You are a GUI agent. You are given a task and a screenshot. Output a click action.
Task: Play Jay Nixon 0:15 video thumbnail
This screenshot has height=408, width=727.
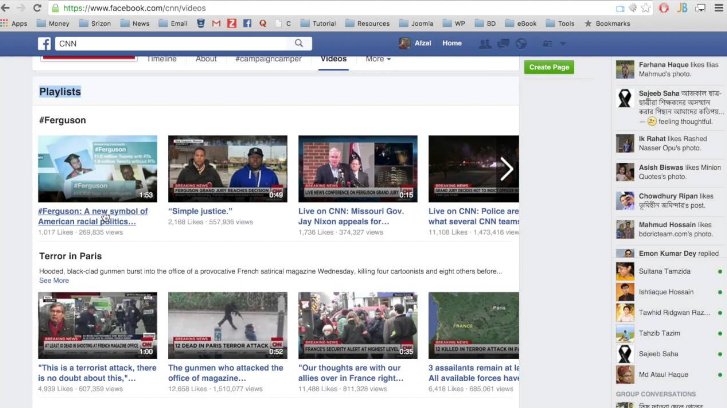pos(358,169)
